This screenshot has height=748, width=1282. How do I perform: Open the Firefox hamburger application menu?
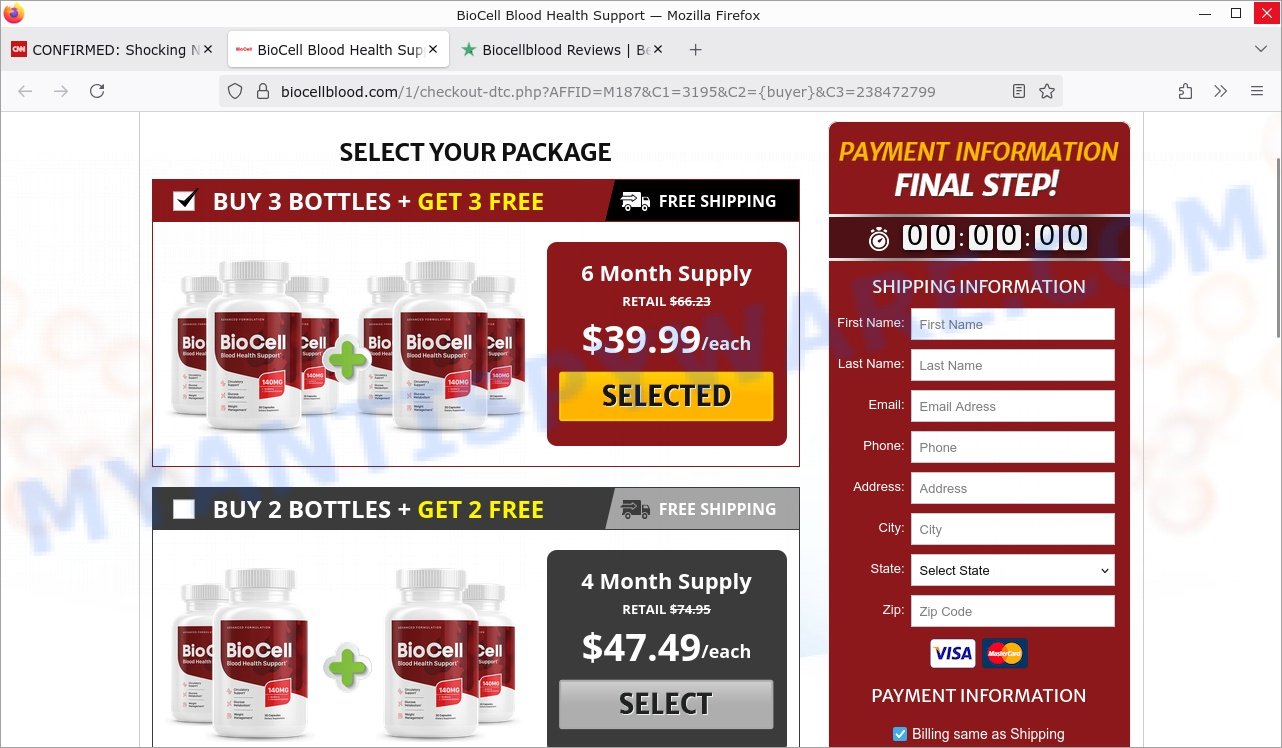tap(1257, 91)
